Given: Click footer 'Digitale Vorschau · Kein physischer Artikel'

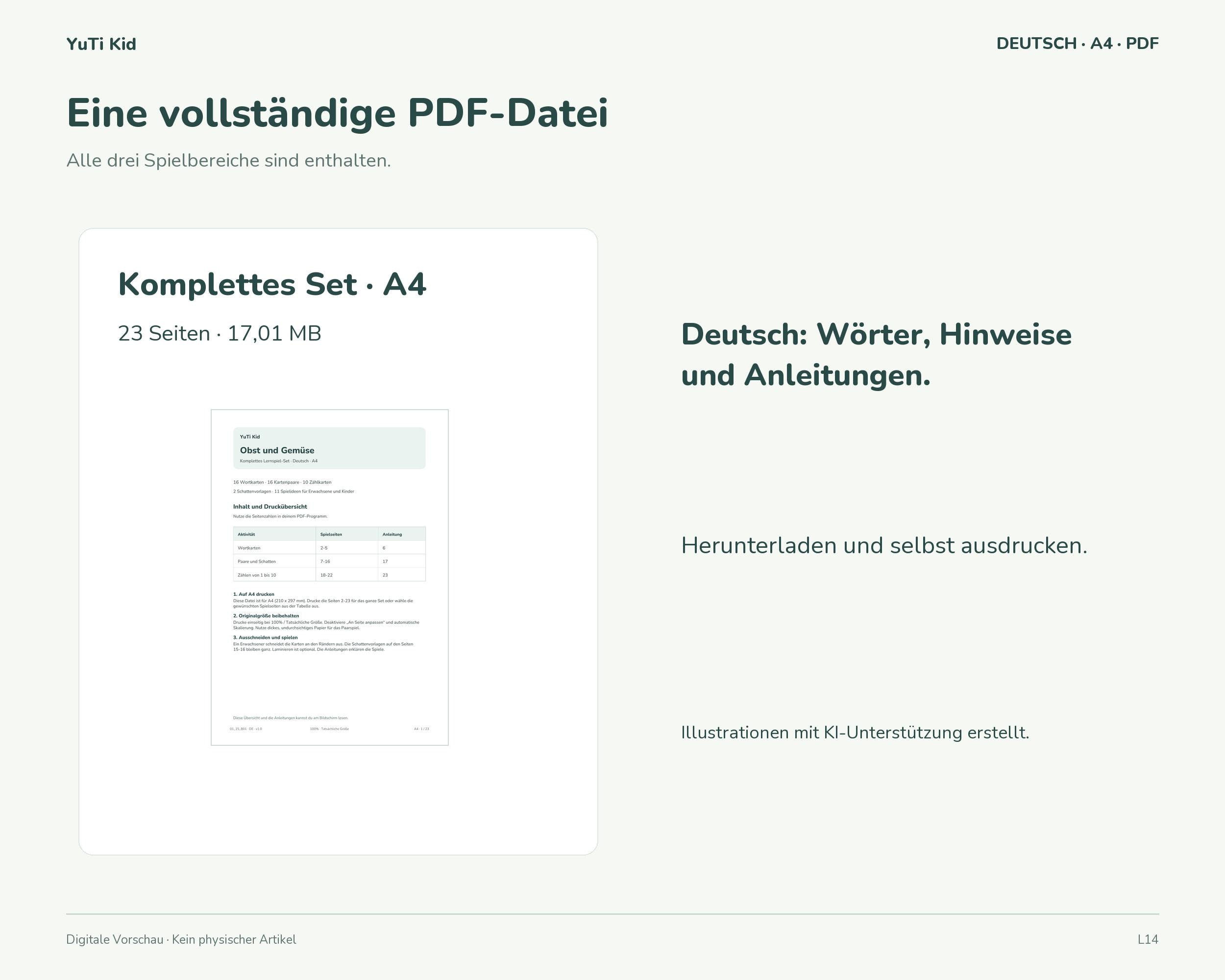Looking at the screenshot, I should click(181, 939).
